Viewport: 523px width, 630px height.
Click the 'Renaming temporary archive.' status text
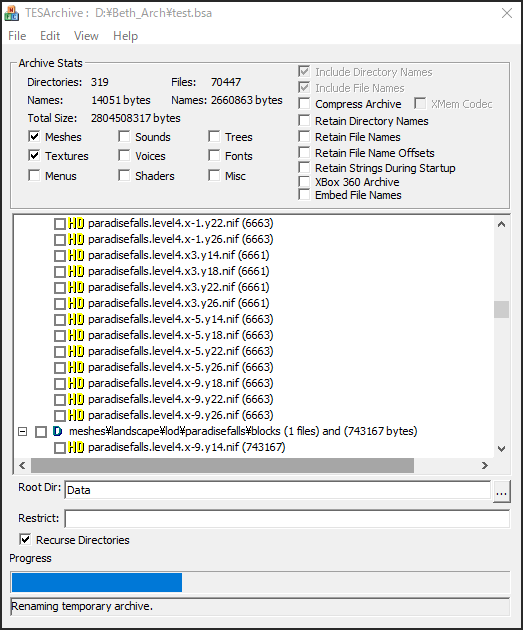tap(82, 606)
